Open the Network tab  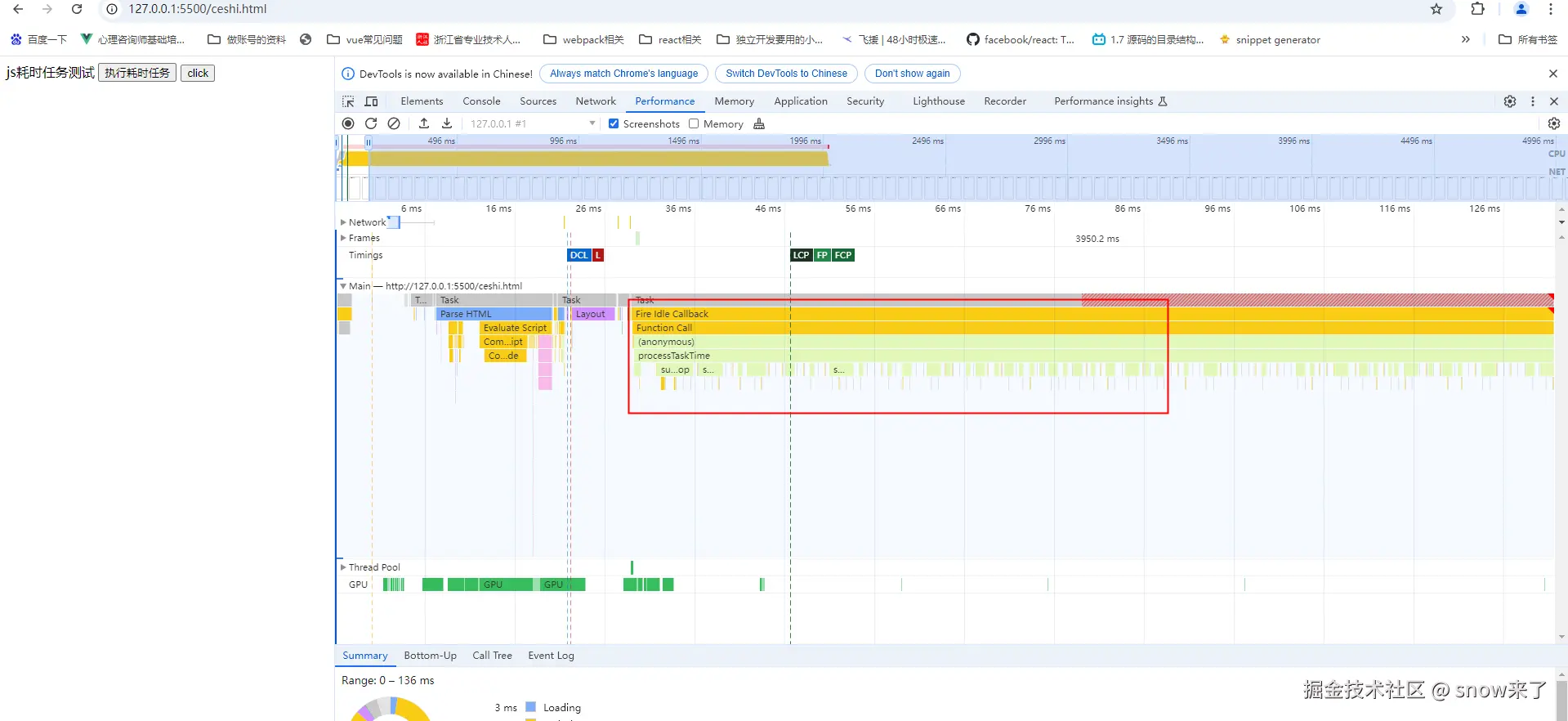point(596,101)
